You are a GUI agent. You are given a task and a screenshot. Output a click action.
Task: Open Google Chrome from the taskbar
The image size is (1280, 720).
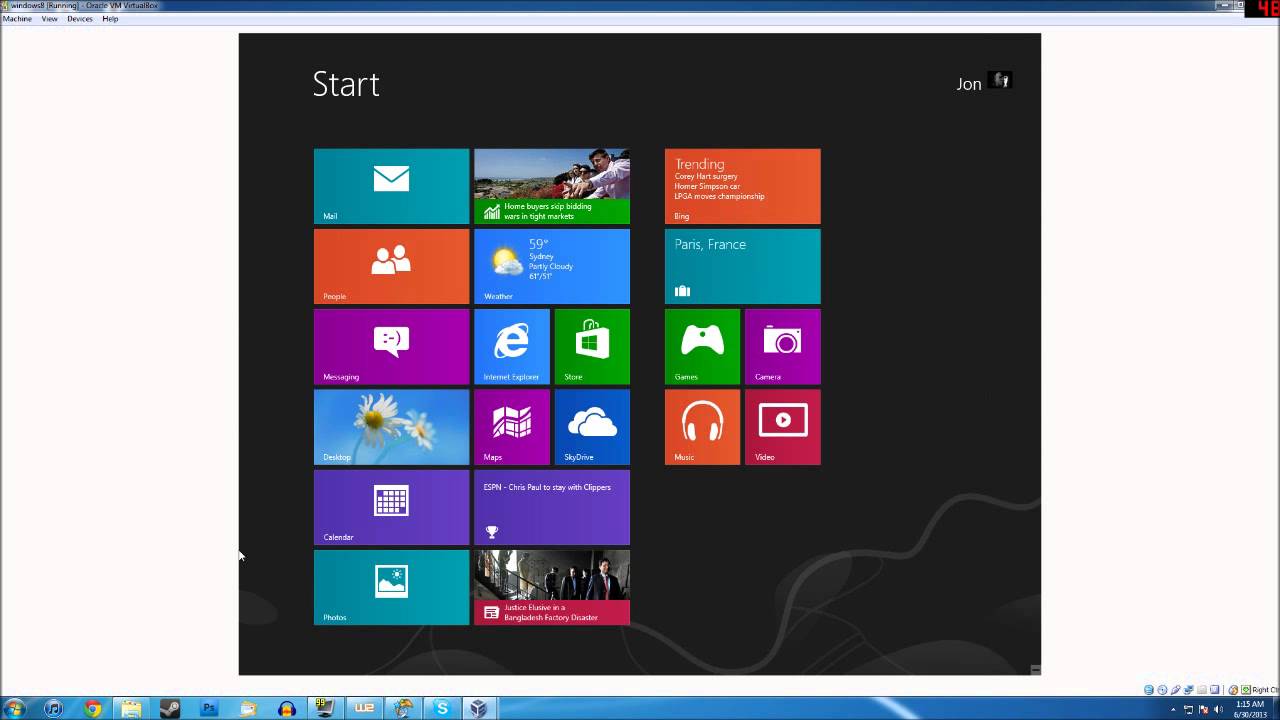point(93,708)
